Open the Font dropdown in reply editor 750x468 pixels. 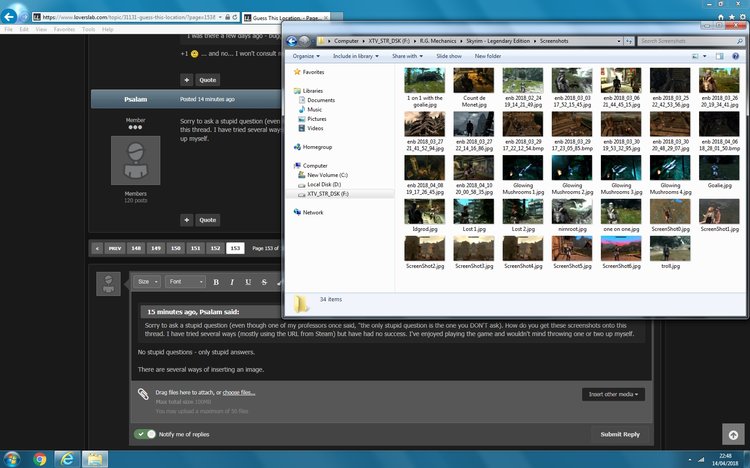pyautogui.click(x=186, y=282)
